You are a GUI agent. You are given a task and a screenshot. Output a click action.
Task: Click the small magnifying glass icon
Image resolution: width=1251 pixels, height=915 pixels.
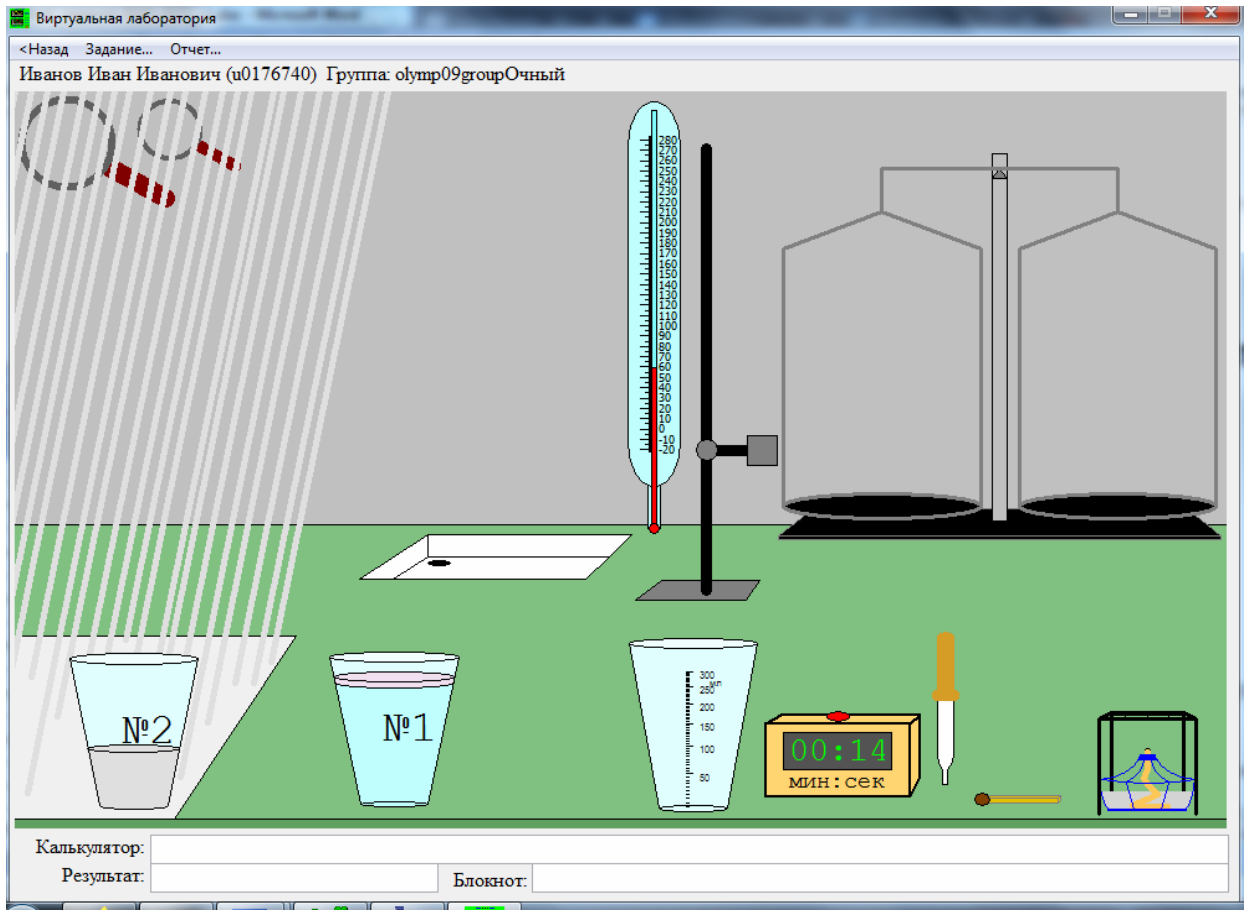coord(188,136)
